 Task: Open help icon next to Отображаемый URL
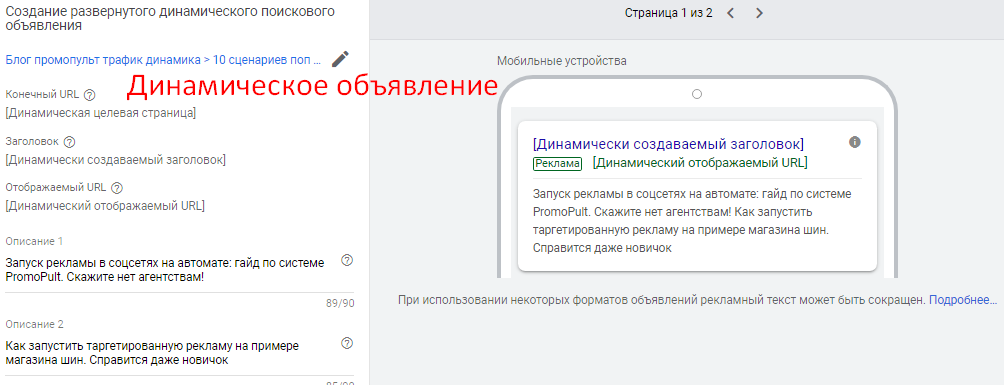click(117, 188)
